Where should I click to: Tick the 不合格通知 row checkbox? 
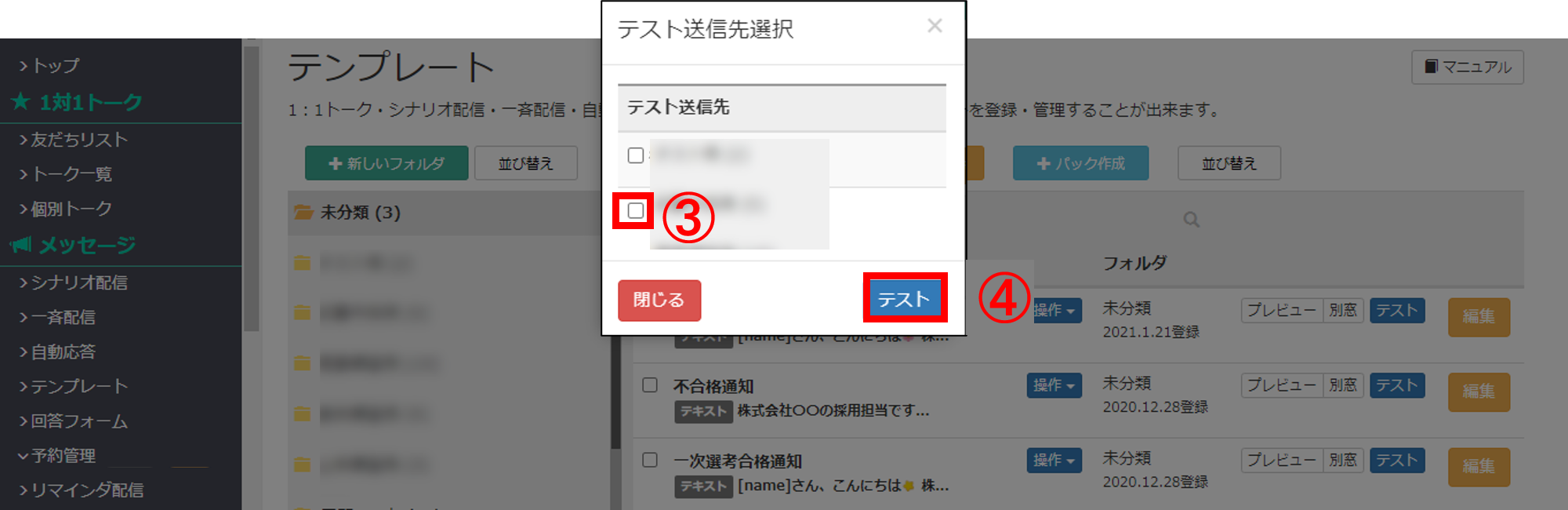tap(650, 384)
